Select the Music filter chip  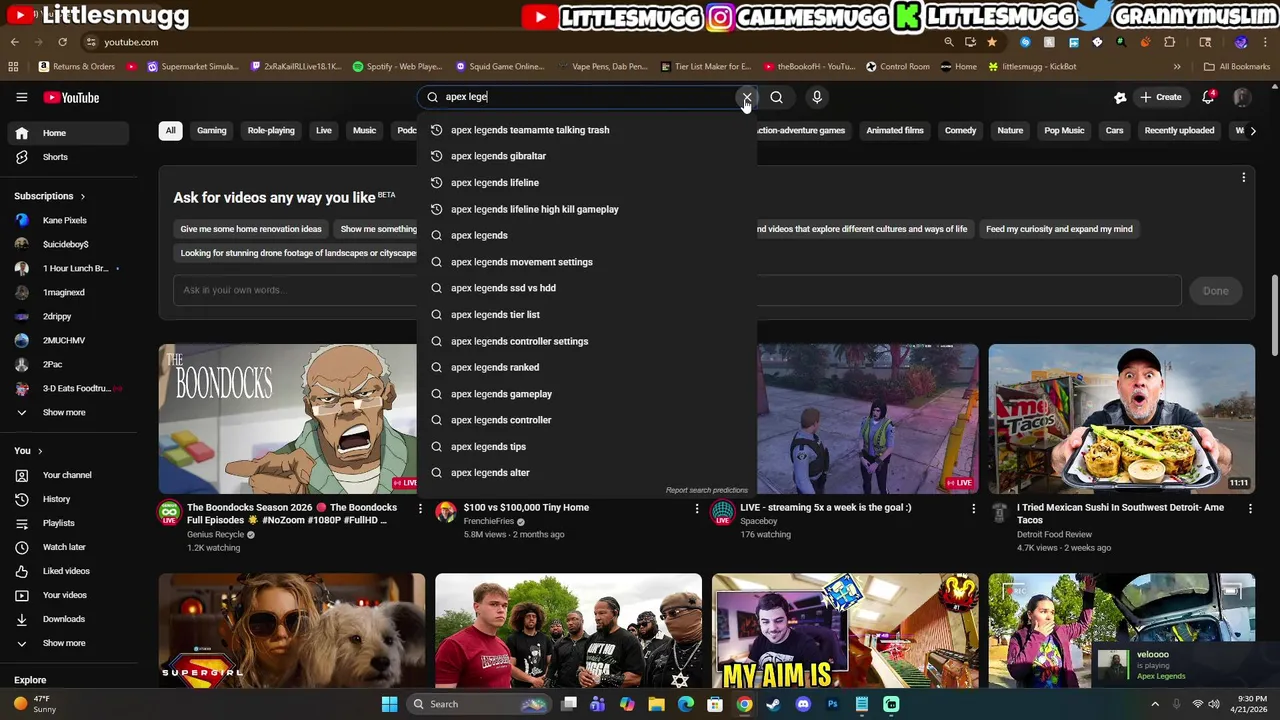click(364, 130)
